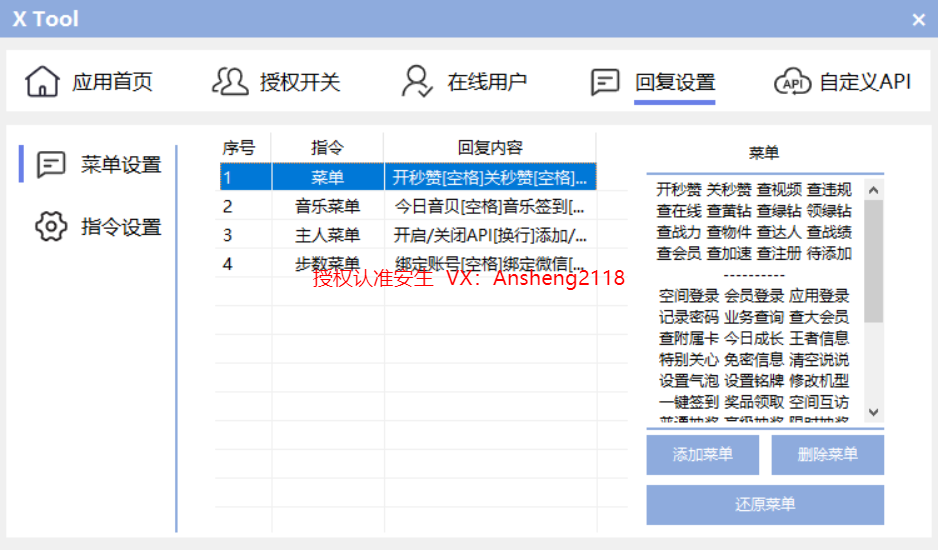Click the 回复内容 column header
The height and width of the screenshot is (550, 938).
[490, 147]
